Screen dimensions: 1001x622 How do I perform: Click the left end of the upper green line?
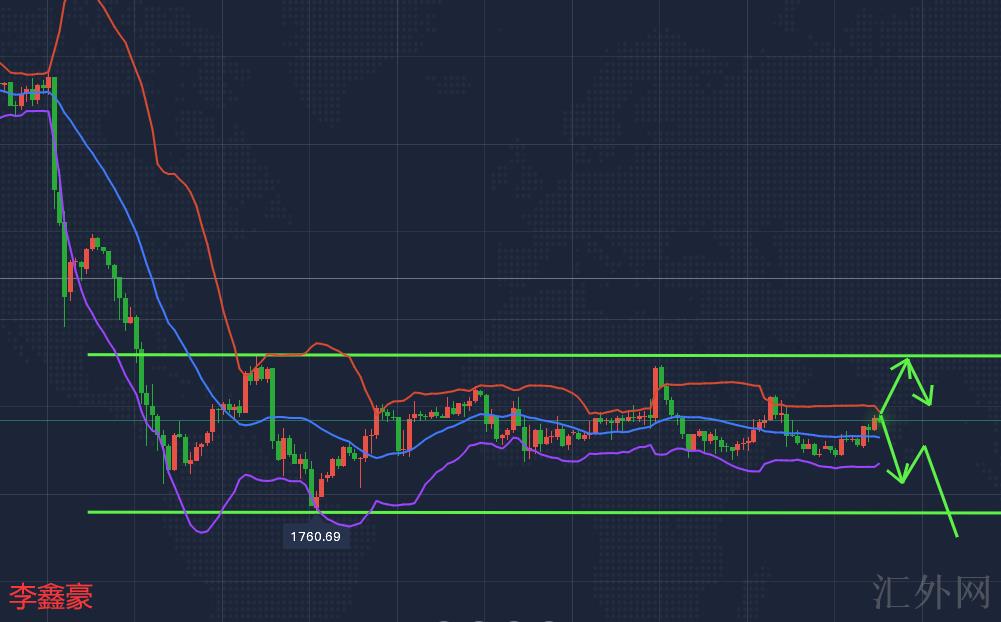coord(91,354)
